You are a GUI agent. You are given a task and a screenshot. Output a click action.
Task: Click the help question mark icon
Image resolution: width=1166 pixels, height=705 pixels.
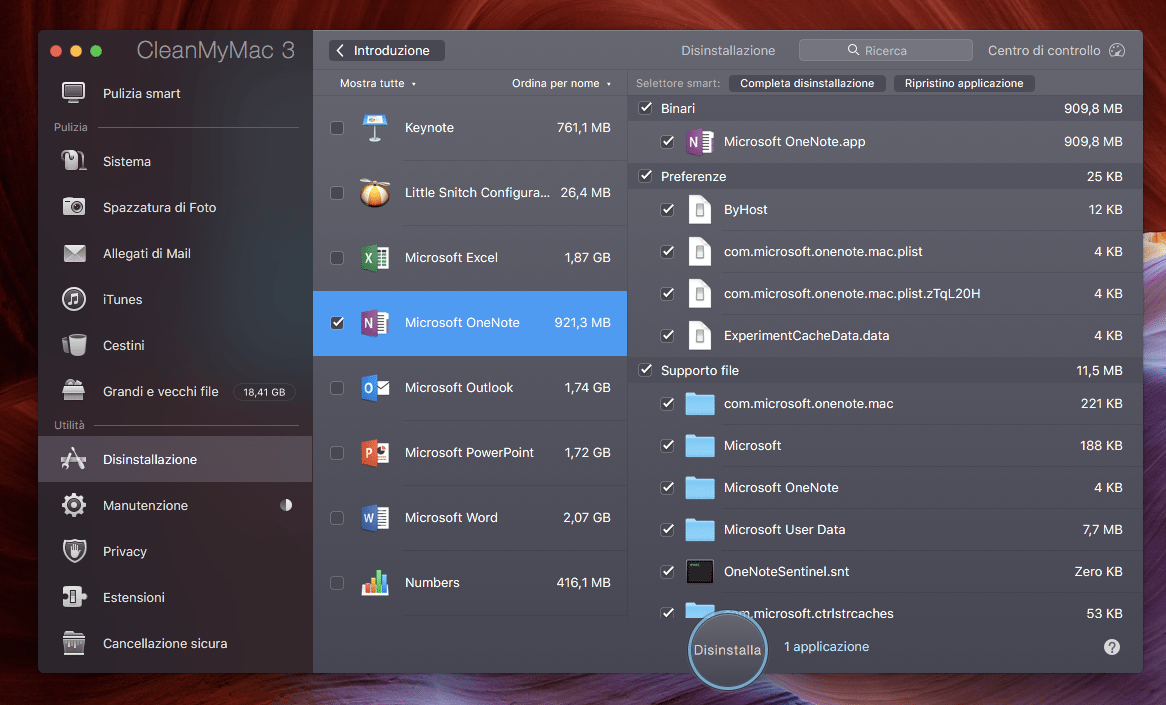click(1111, 647)
